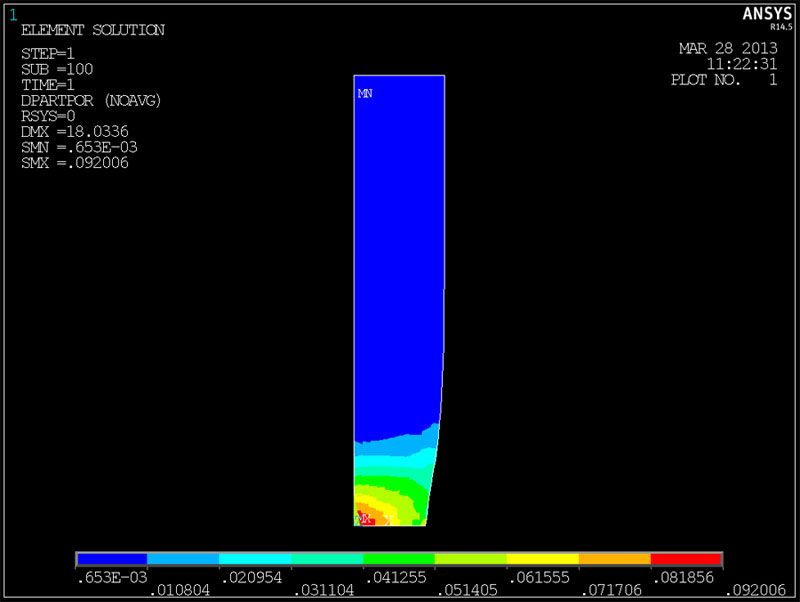Click the .081856 legend value

(x=684, y=578)
